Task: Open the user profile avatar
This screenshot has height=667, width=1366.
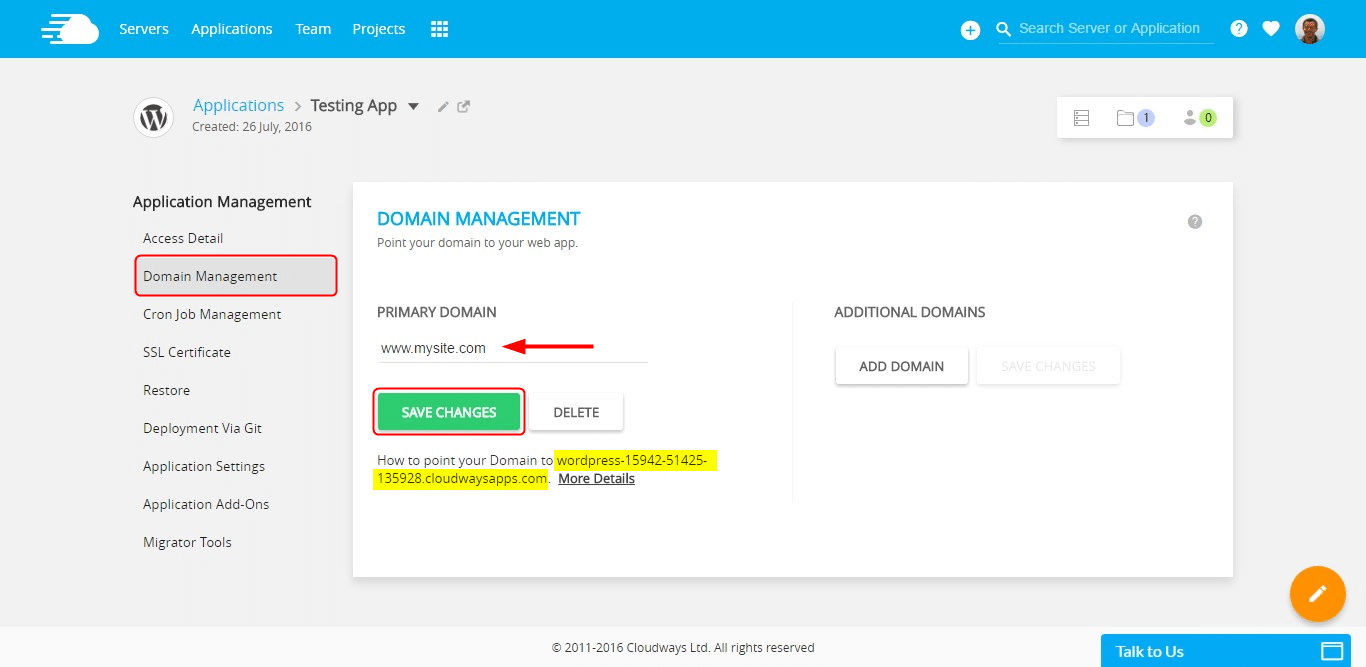Action: [x=1310, y=29]
